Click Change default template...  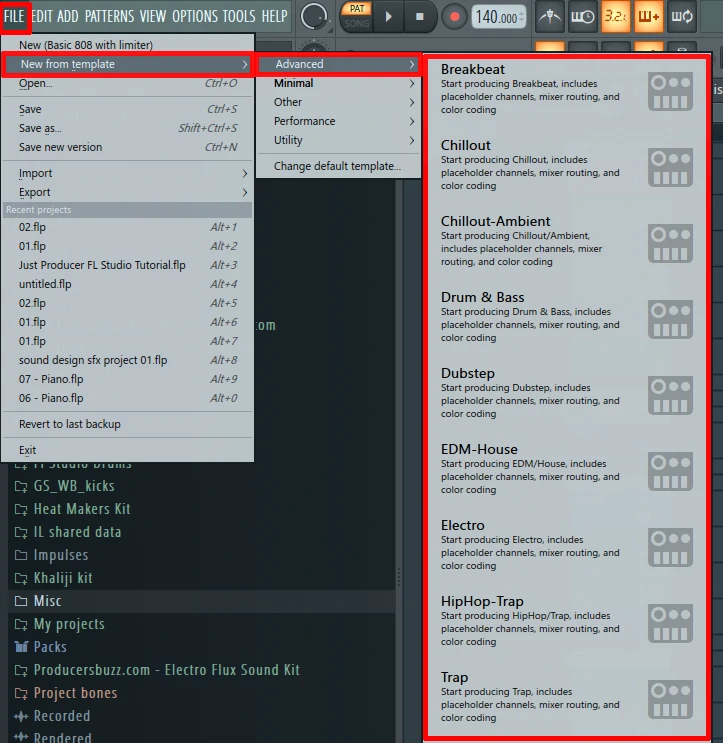[x=339, y=166]
